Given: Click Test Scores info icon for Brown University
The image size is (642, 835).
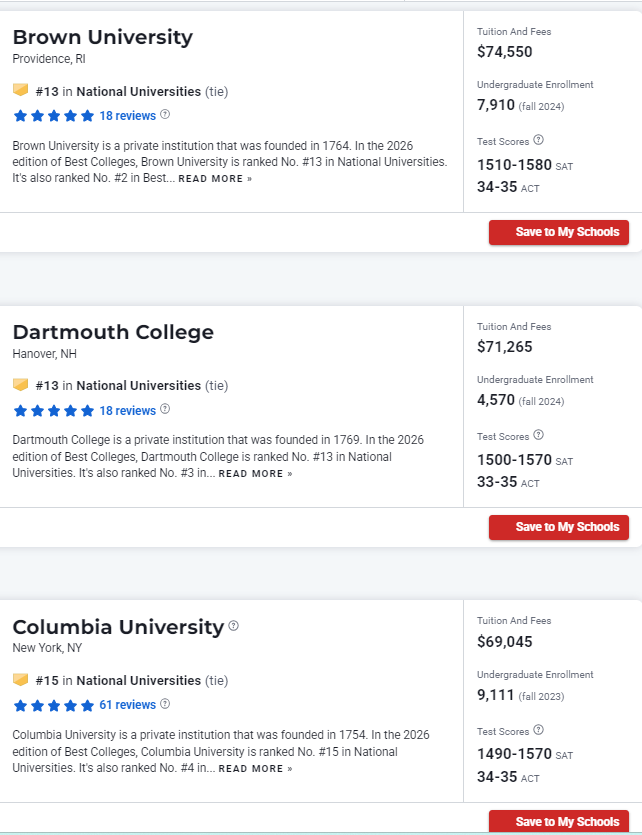Looking at the screenshot, I should [x=539, y=140].
